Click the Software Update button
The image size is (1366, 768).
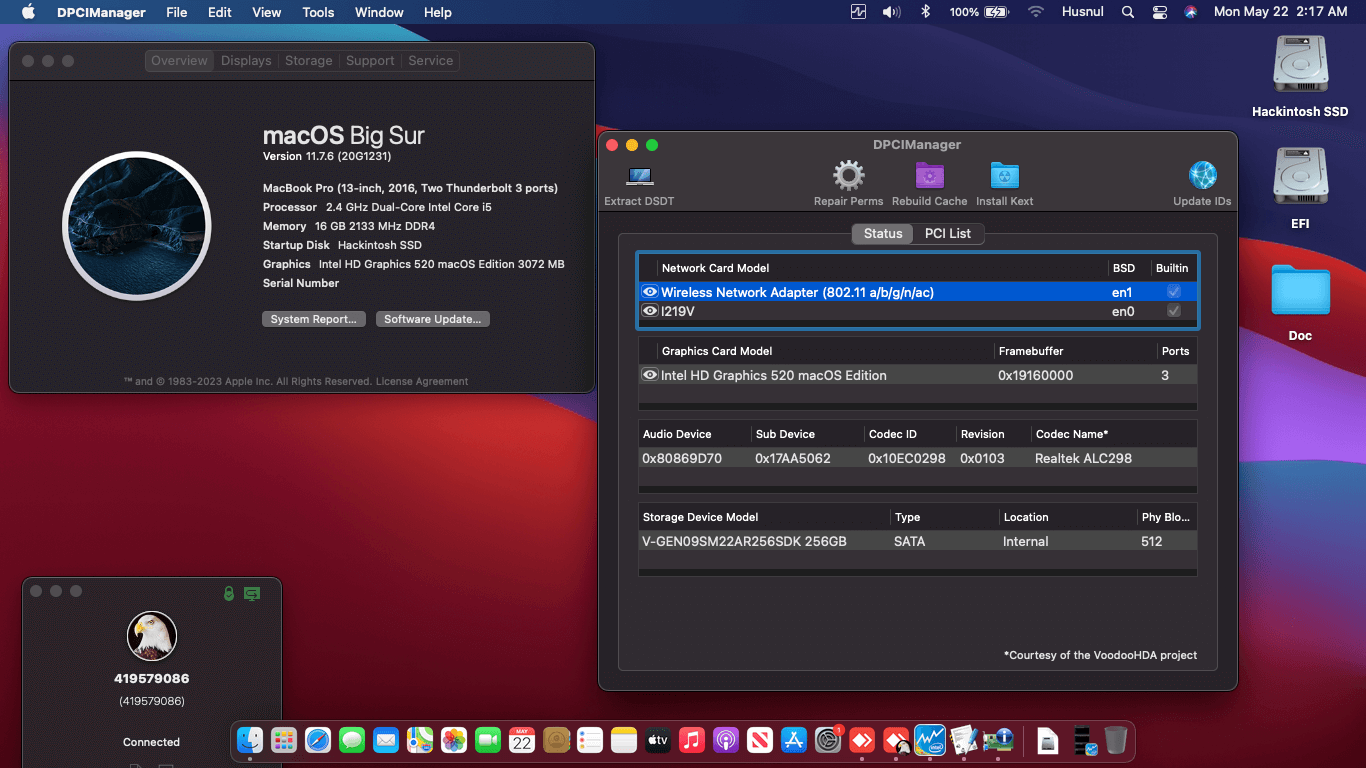point(432,318)
